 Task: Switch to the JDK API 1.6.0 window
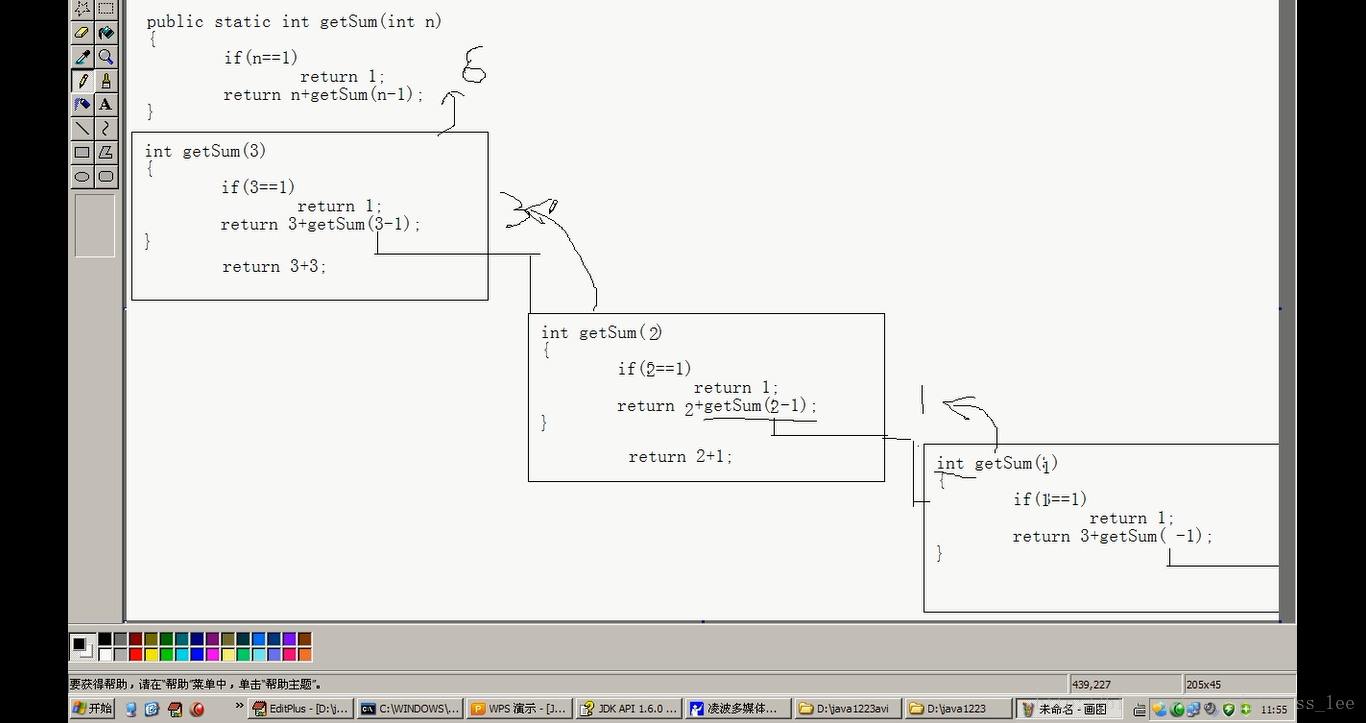pos(630,709)
